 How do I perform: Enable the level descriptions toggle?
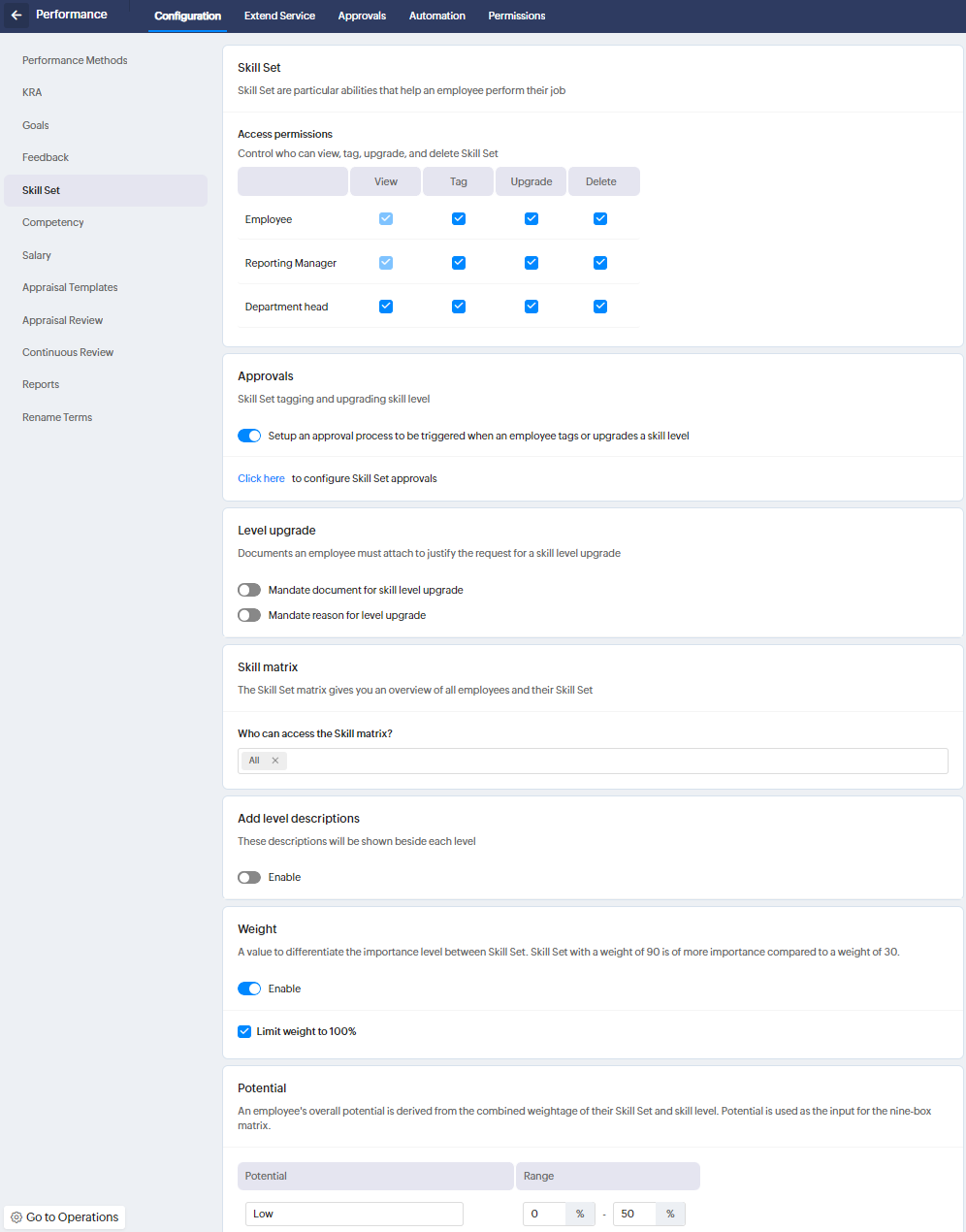click(249, 877)
